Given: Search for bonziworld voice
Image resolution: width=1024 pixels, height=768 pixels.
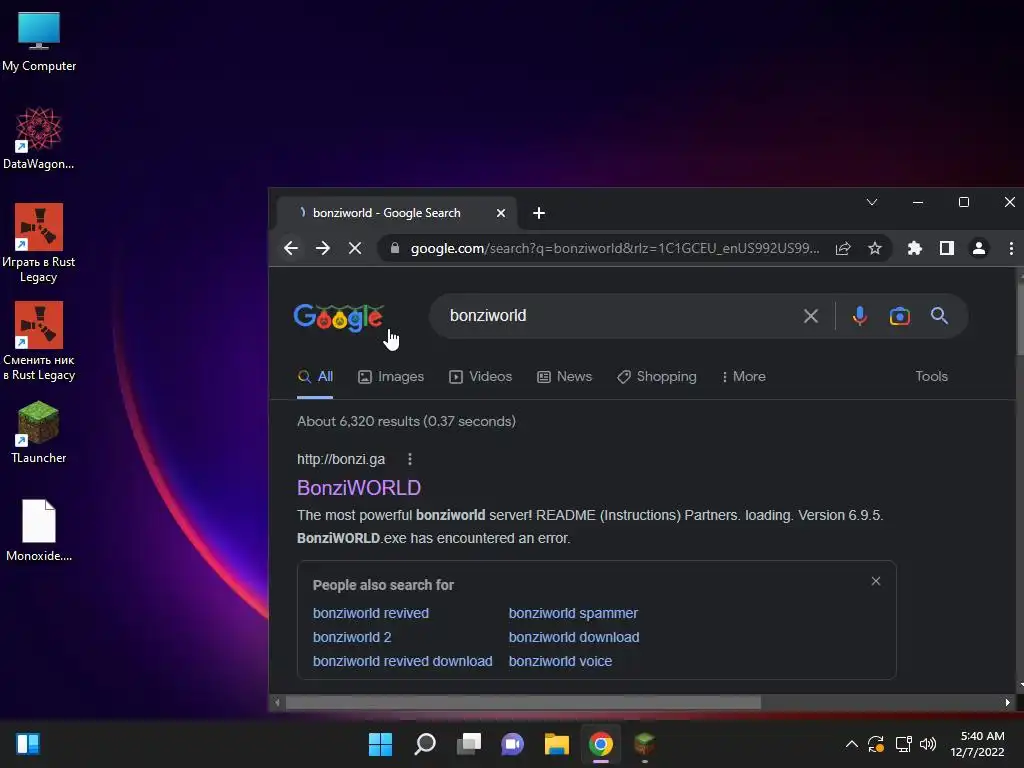Looking at the screenshot, I should (560, 661).
